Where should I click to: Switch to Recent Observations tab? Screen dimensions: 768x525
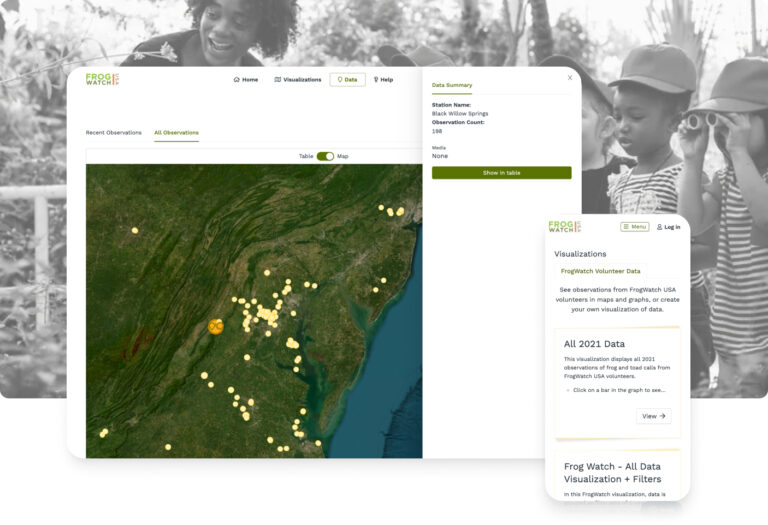[x=113, y=133]
